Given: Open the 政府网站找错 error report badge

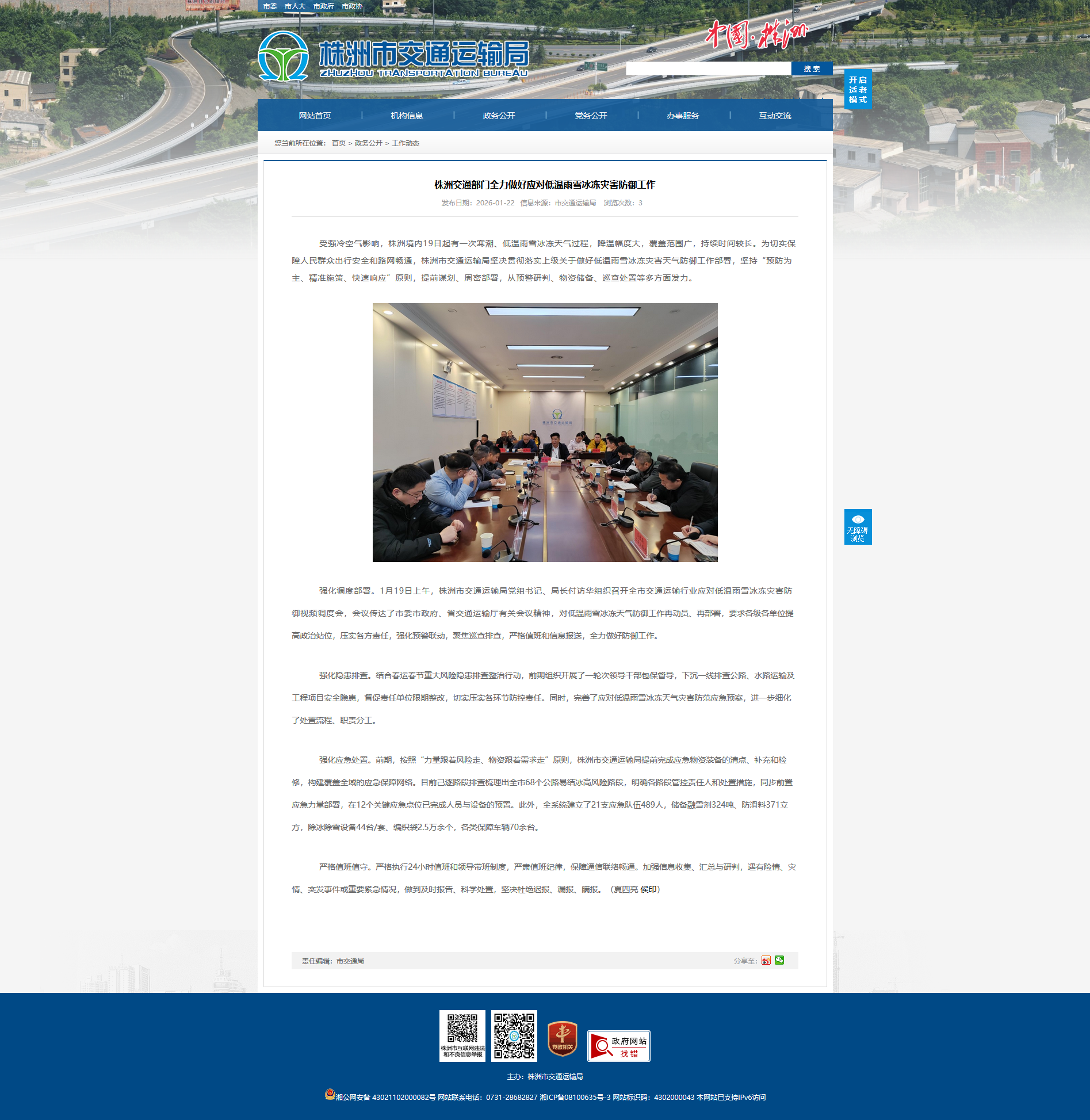Looking at the screenshot, I should (x=618, y=1046).
